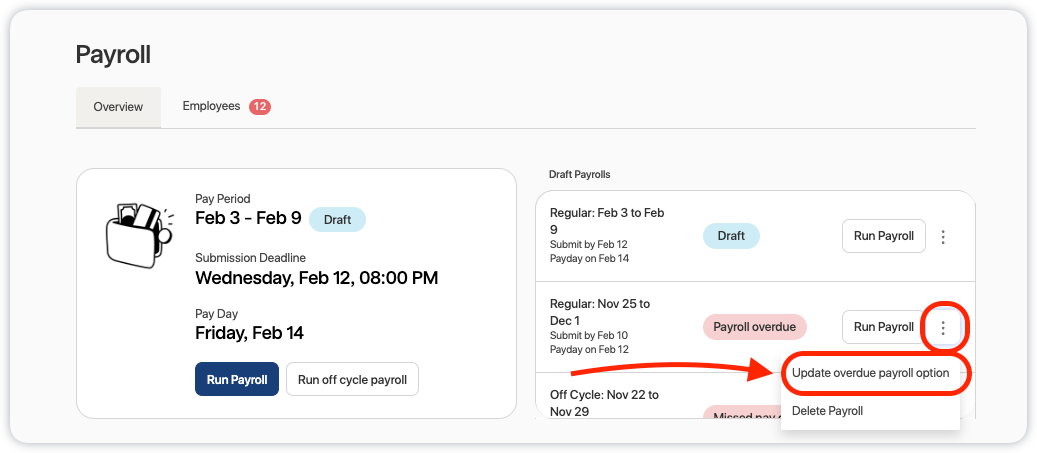This screenshot has width=1037, height=453.
Task: Open the Employees tab
Action: (x=211, y=106)
